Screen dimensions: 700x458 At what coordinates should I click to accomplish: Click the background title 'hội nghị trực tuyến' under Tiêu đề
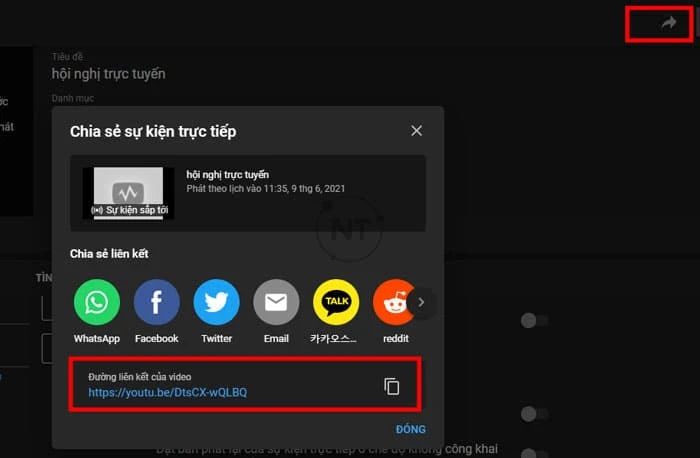(x=108, y=74)
